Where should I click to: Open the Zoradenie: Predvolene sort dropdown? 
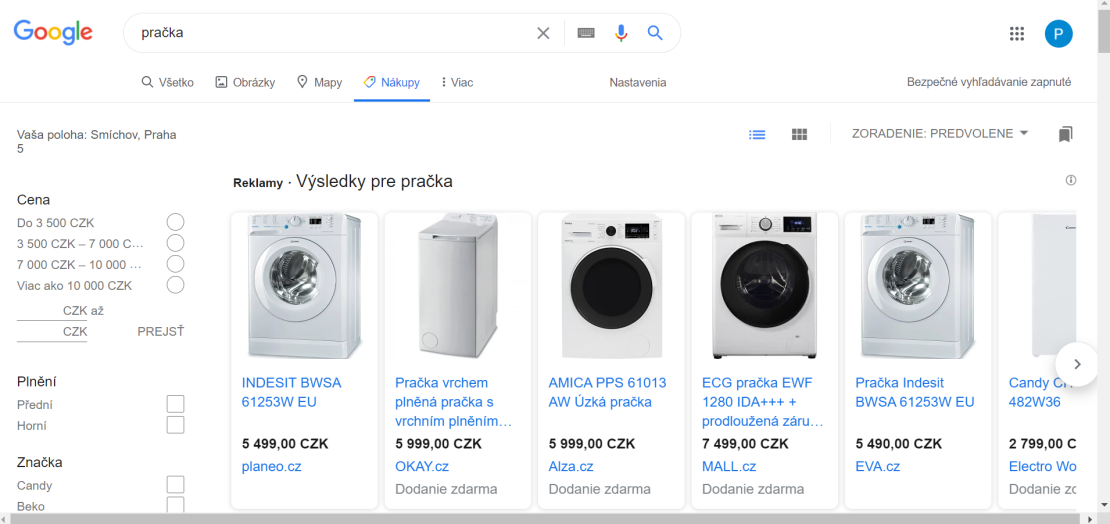(x=939, y=133)
